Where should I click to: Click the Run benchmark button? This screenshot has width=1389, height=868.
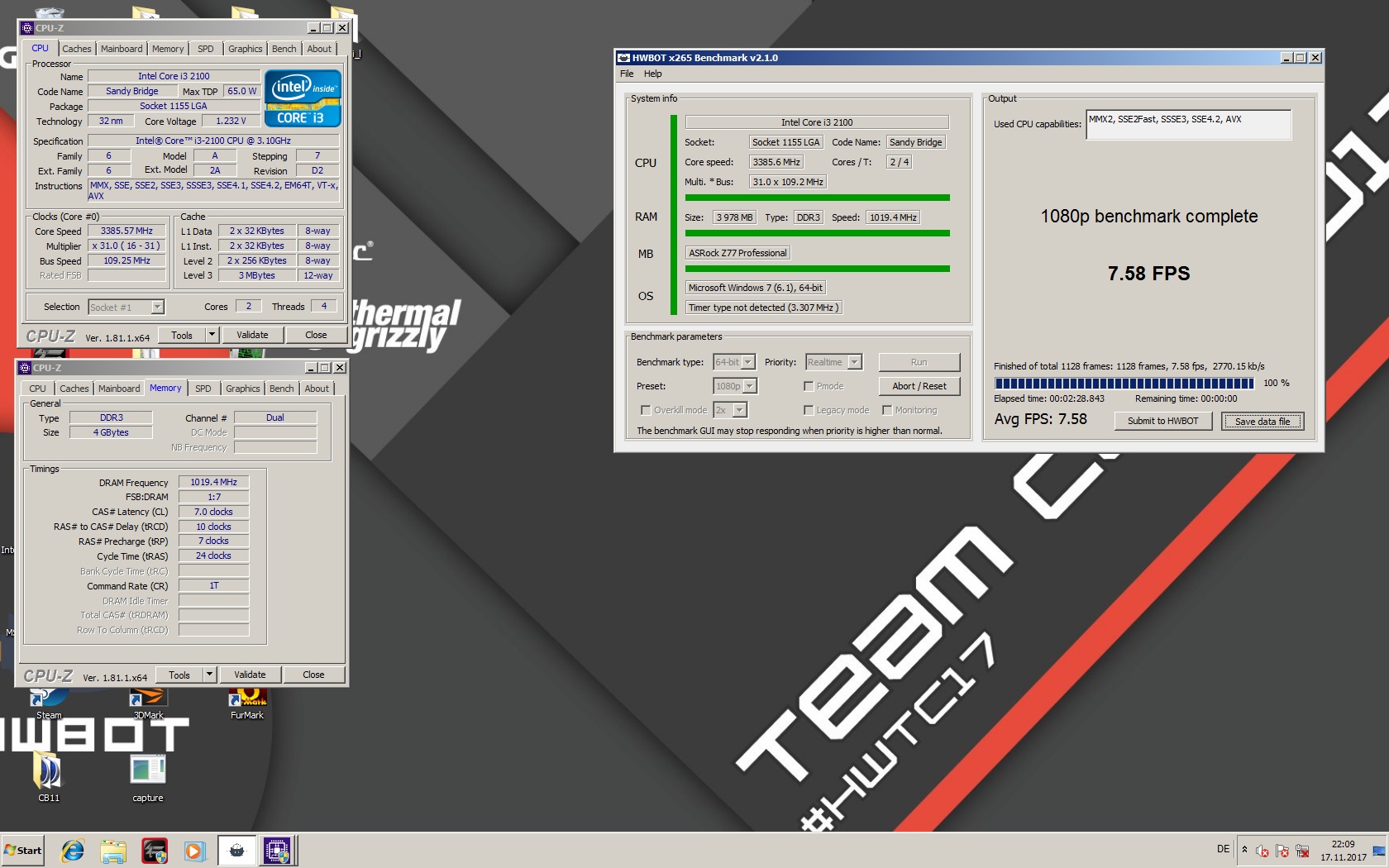(919, 362)
